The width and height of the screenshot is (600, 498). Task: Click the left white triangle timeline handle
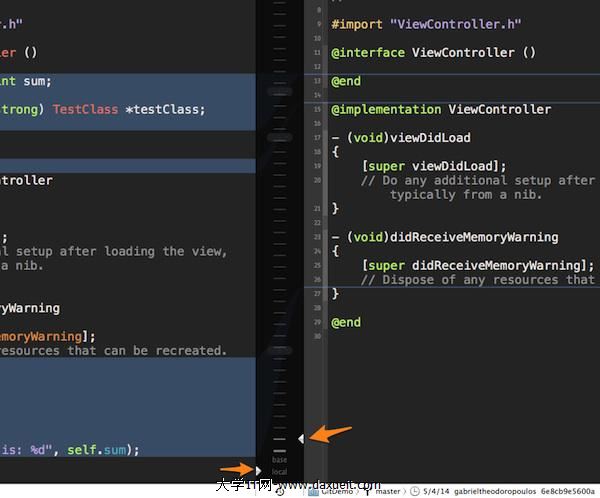(x=258, y=469)
